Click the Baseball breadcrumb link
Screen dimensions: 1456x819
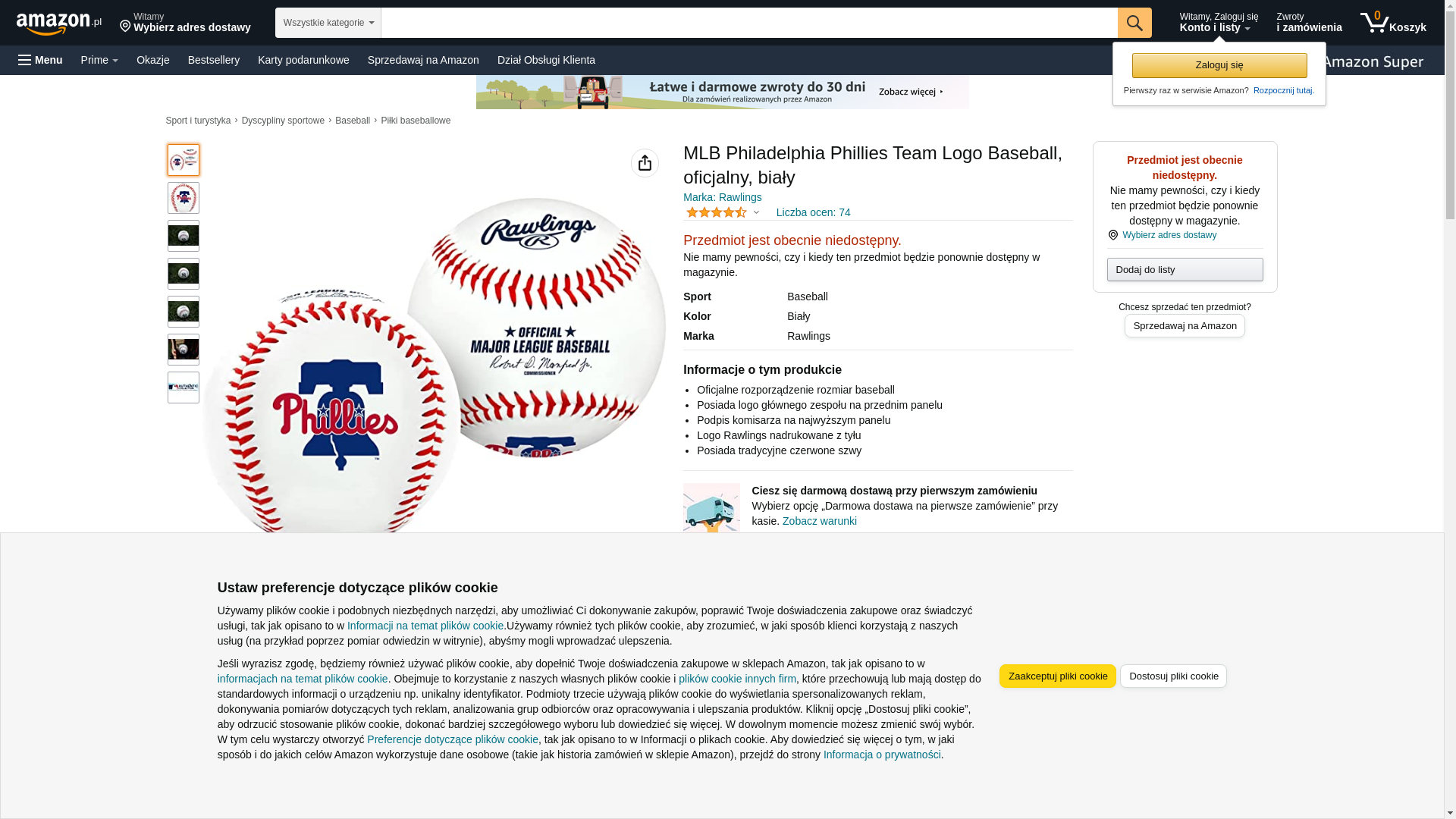pyautogui.click(x=353, y=121)
